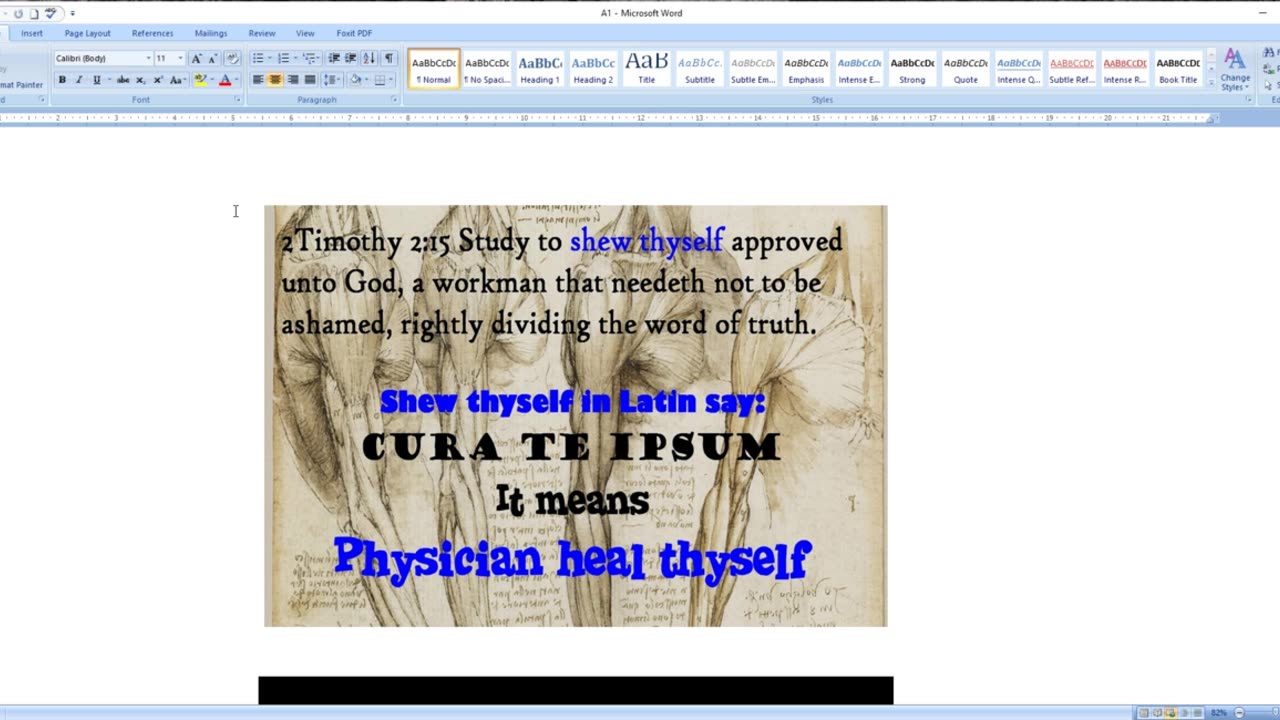Click the paragraph Shading bucket icon

click(x=355, y=80)
